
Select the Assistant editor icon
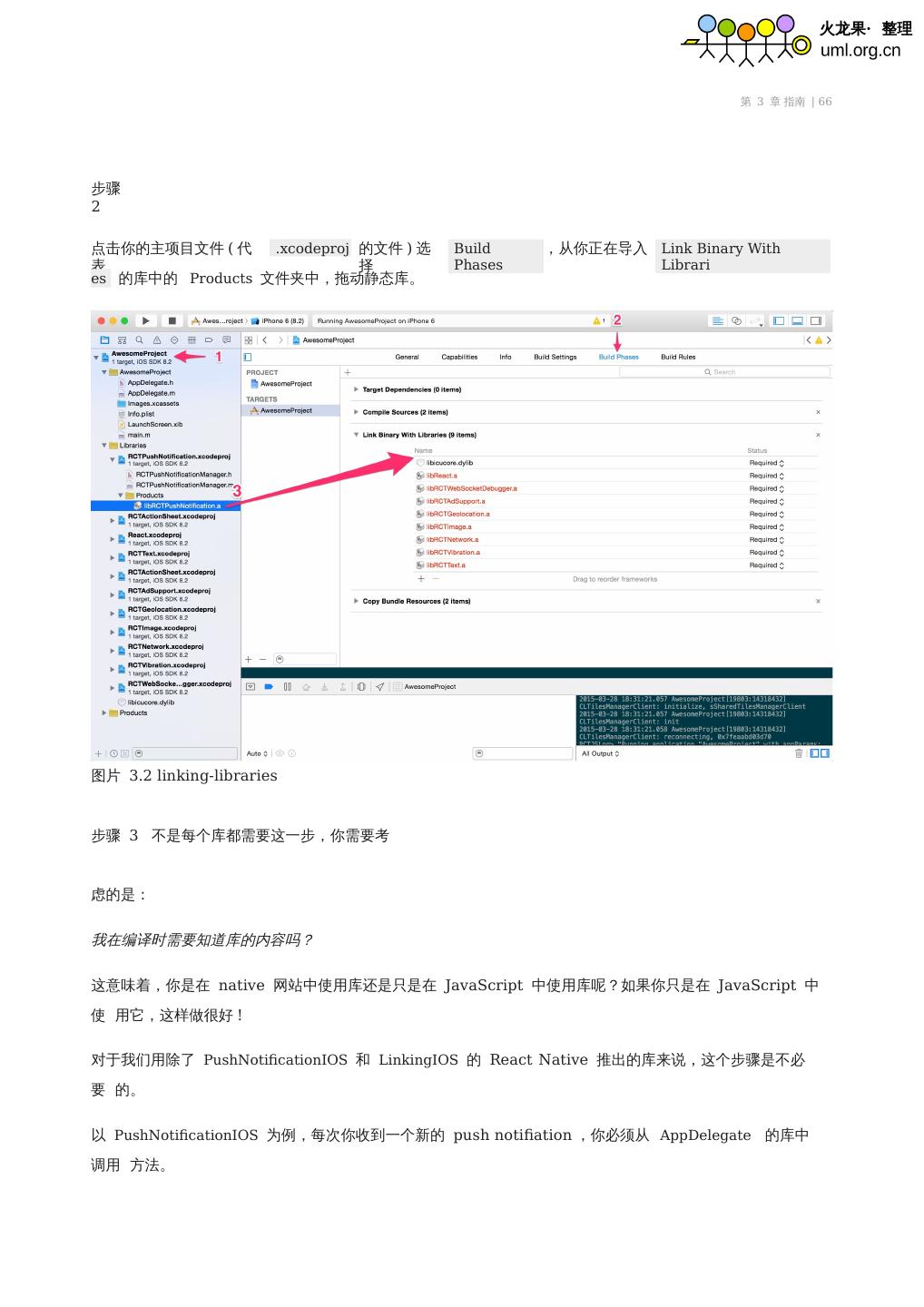pos(736,320)
